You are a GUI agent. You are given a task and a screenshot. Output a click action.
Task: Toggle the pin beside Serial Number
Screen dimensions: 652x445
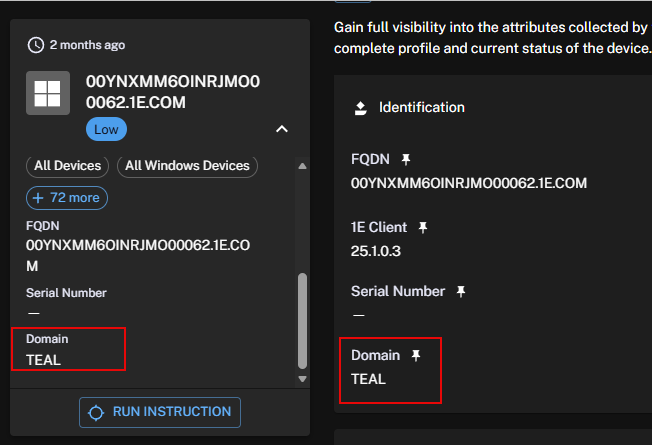tap(461, 291)
